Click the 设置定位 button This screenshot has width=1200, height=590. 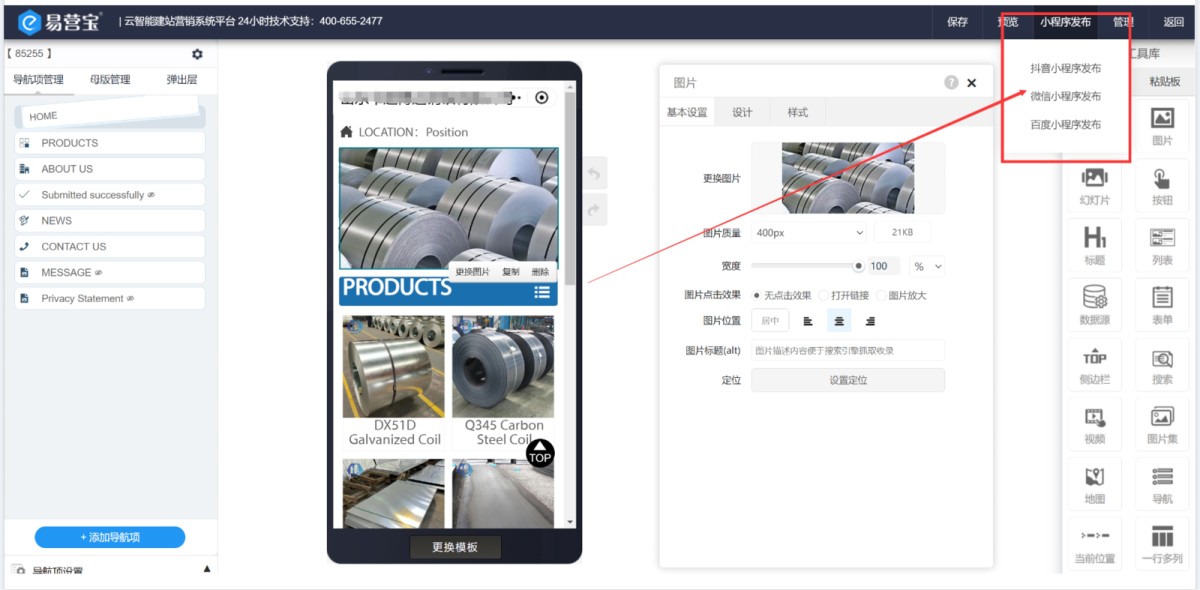[x=847, y=380]
